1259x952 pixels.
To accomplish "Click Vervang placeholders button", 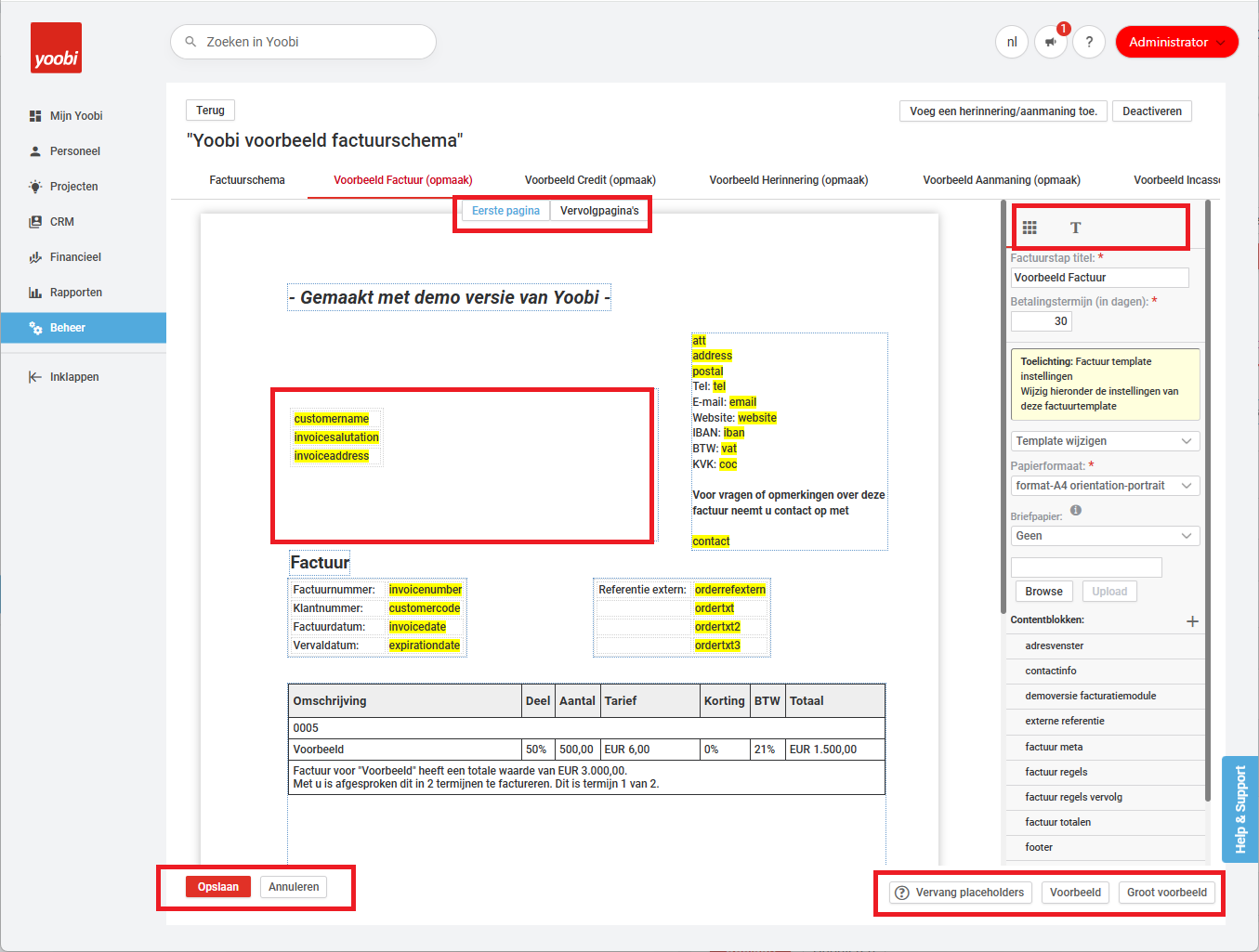I will coord(961,893).
